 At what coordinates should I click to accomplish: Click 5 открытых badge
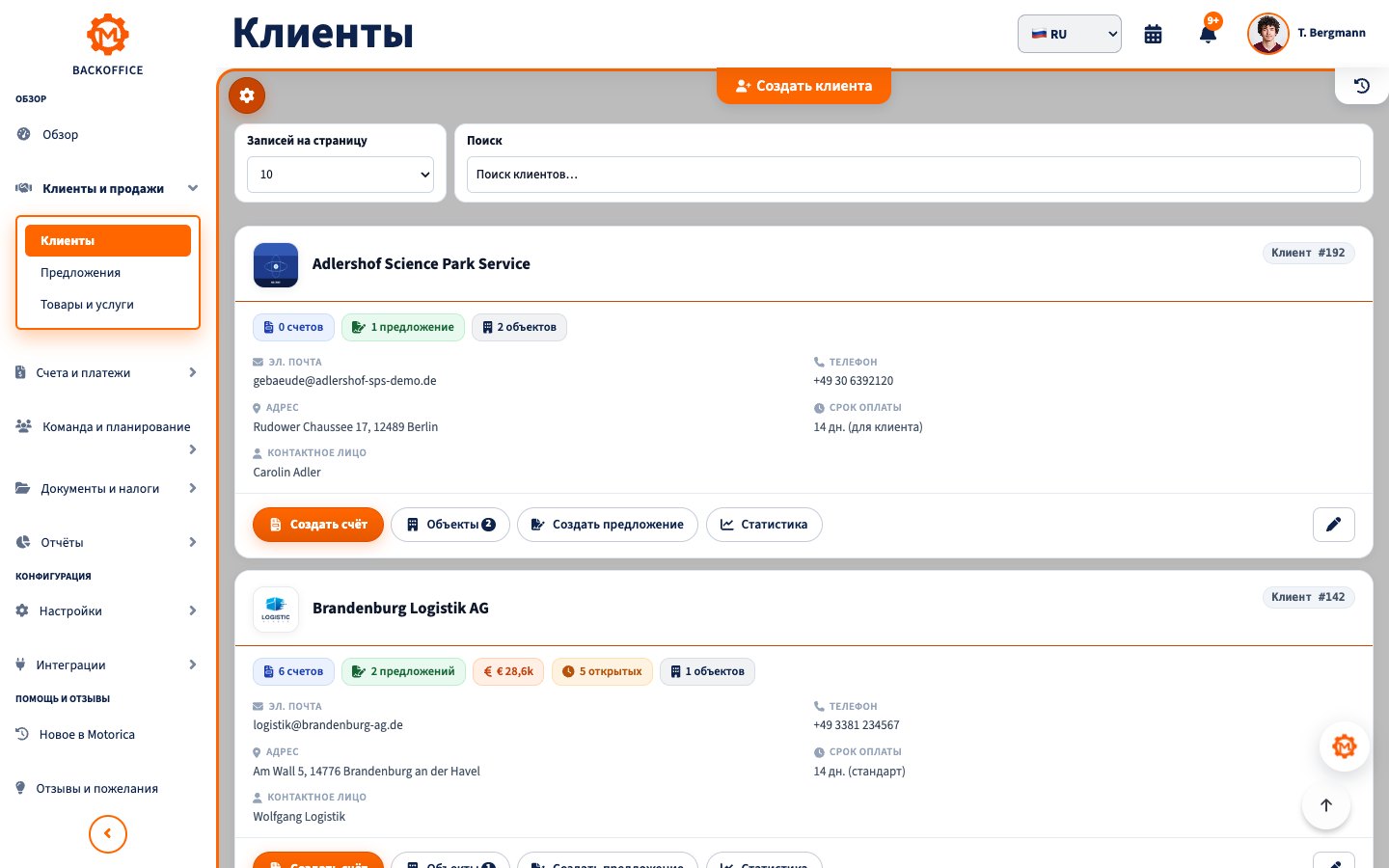pyautogui.click(x=602, y=671)
